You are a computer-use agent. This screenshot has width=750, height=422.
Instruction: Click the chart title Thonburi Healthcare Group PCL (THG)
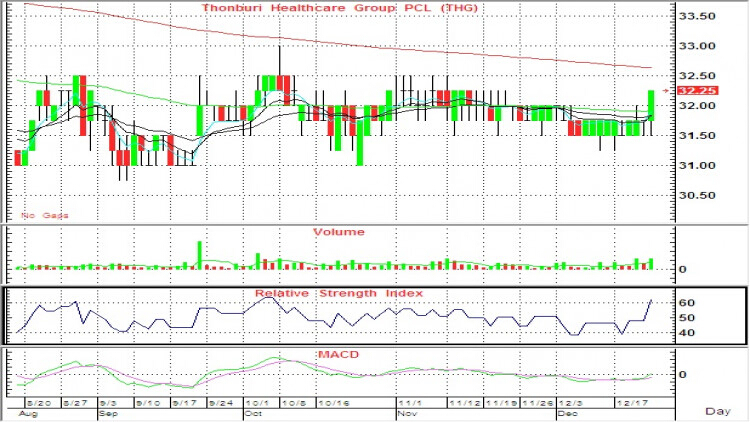[340, 8]
